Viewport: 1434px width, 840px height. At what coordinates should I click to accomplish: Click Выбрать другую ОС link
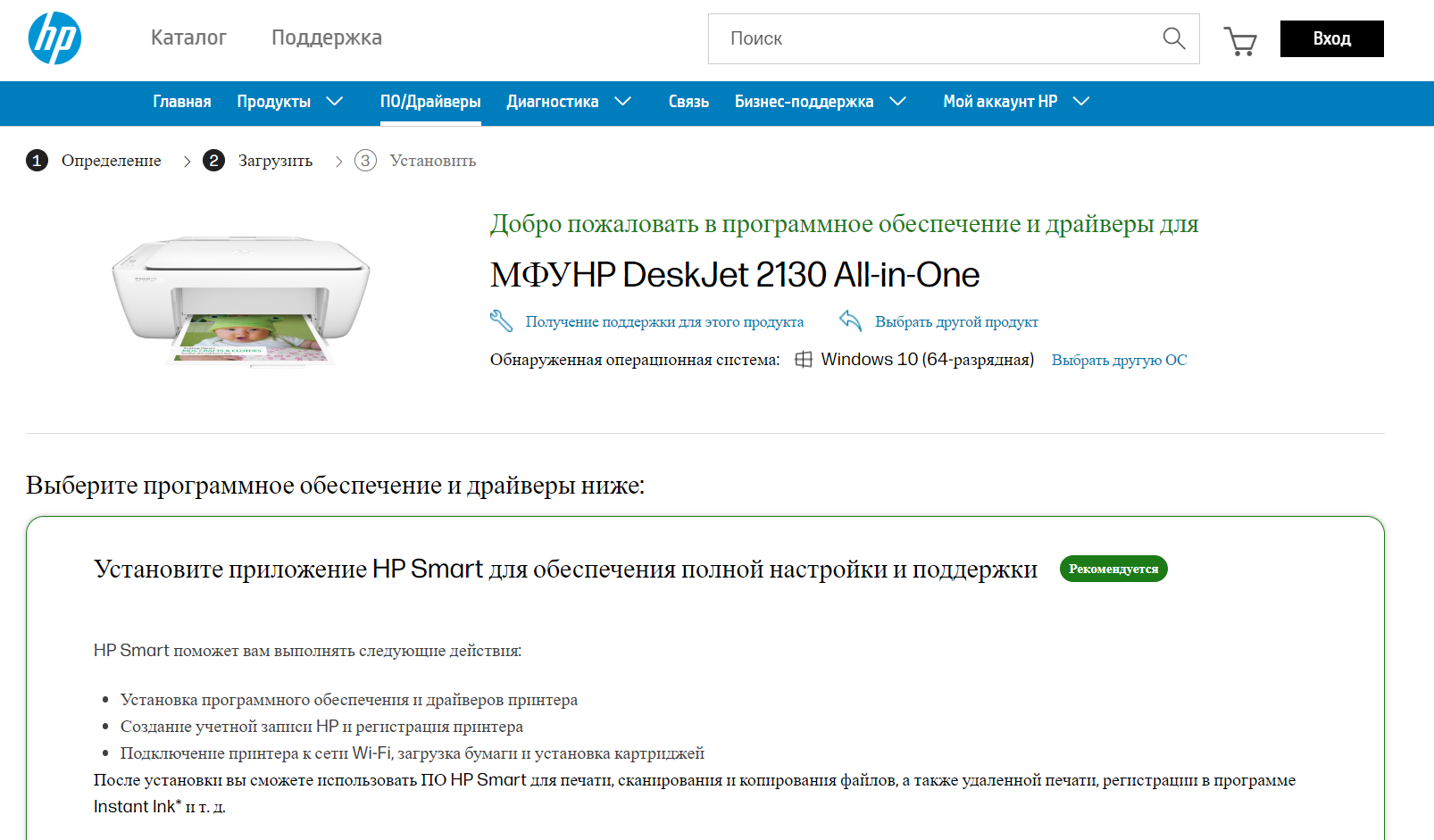click(x=1119, y=360)
